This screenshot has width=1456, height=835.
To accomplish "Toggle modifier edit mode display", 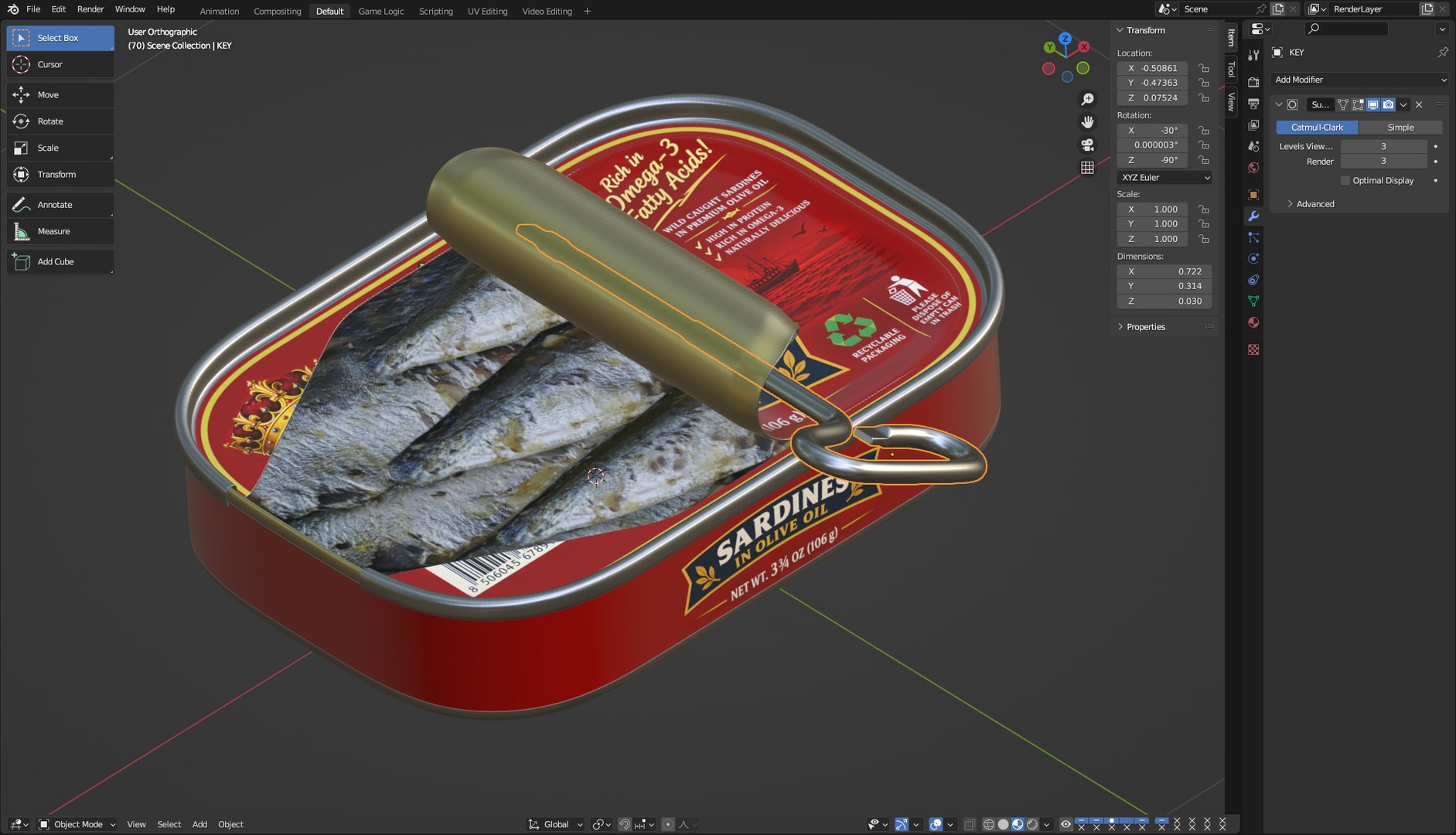I will click(x=1358, y=104).
